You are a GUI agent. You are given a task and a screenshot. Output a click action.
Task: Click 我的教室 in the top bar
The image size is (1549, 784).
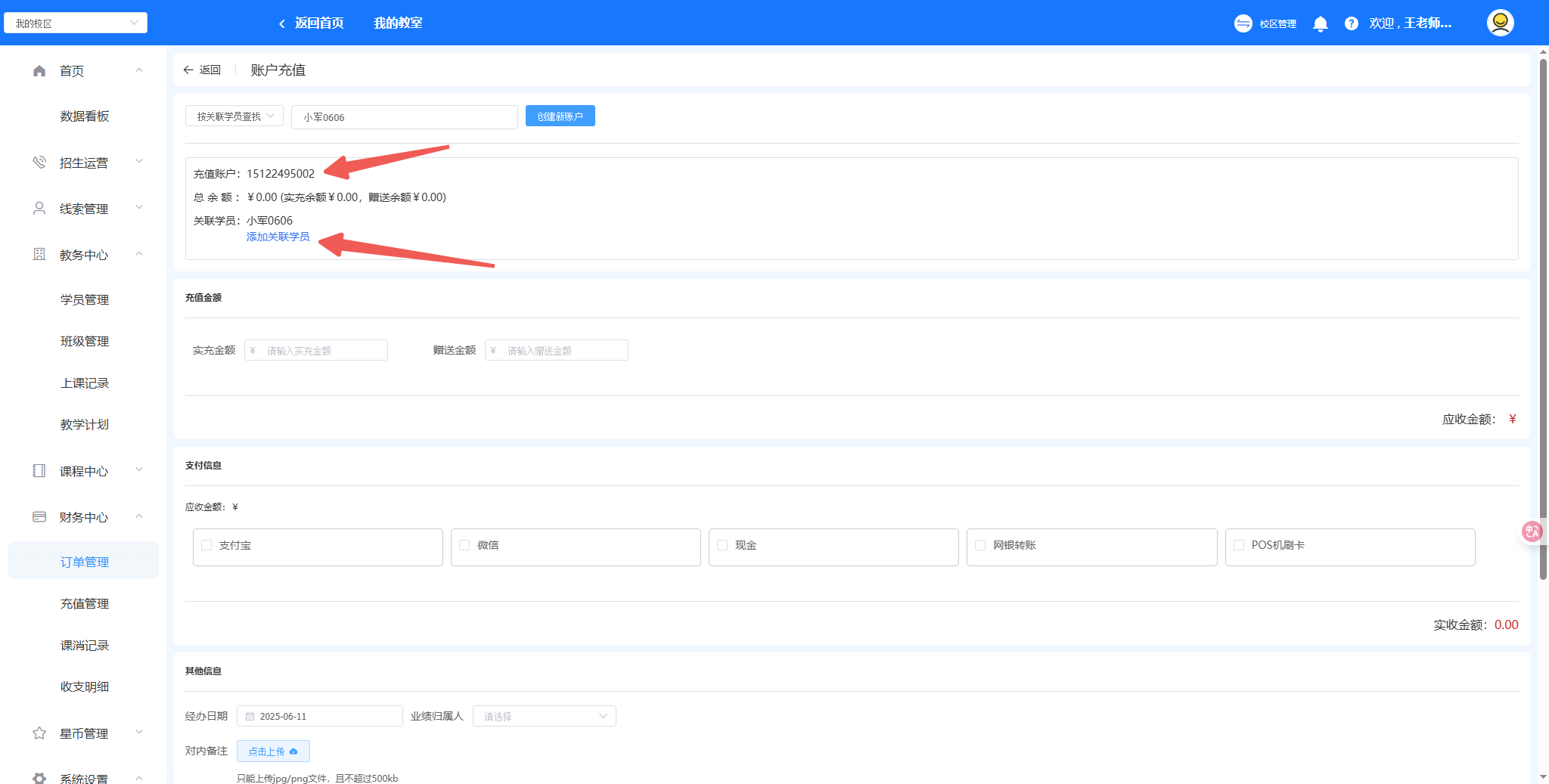[x=398, y=23]
